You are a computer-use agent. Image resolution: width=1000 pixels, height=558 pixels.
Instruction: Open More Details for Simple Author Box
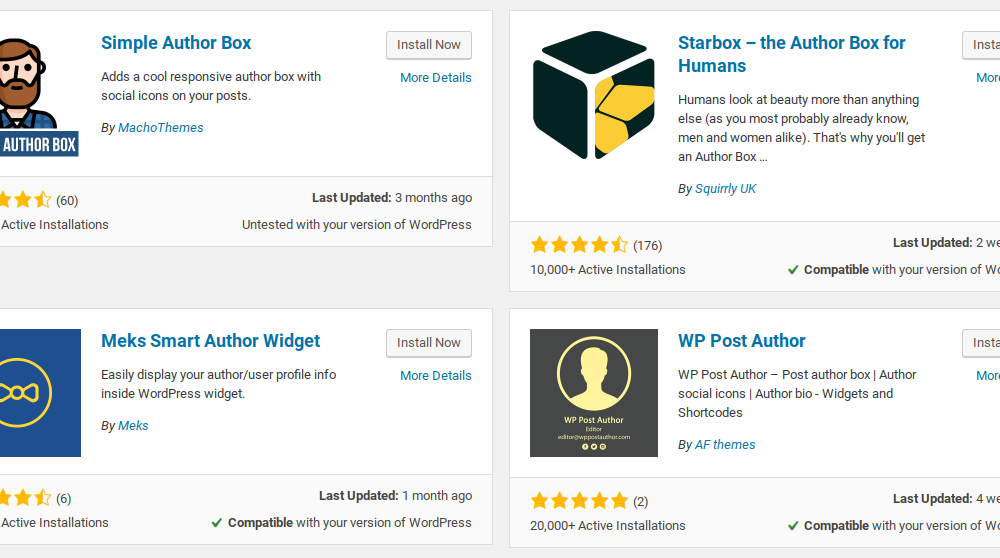click(x=435, y=78)
